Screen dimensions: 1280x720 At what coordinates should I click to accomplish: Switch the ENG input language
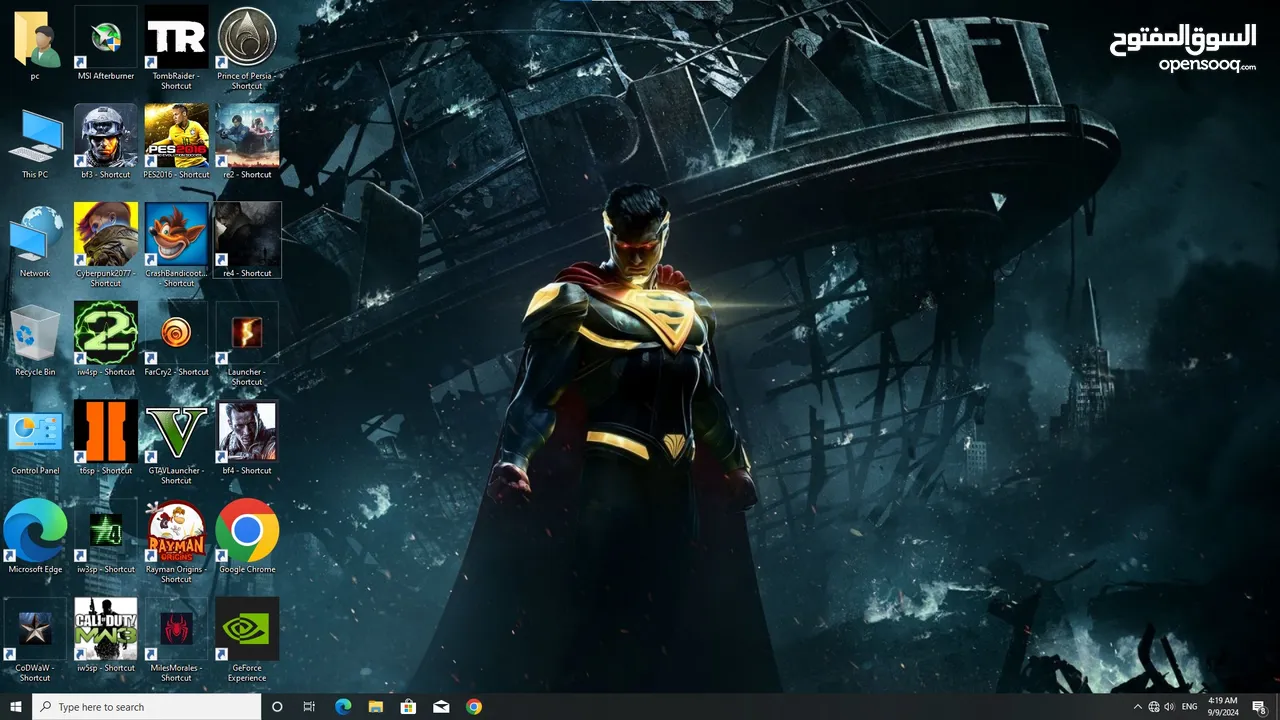(x=1190, y=707)
